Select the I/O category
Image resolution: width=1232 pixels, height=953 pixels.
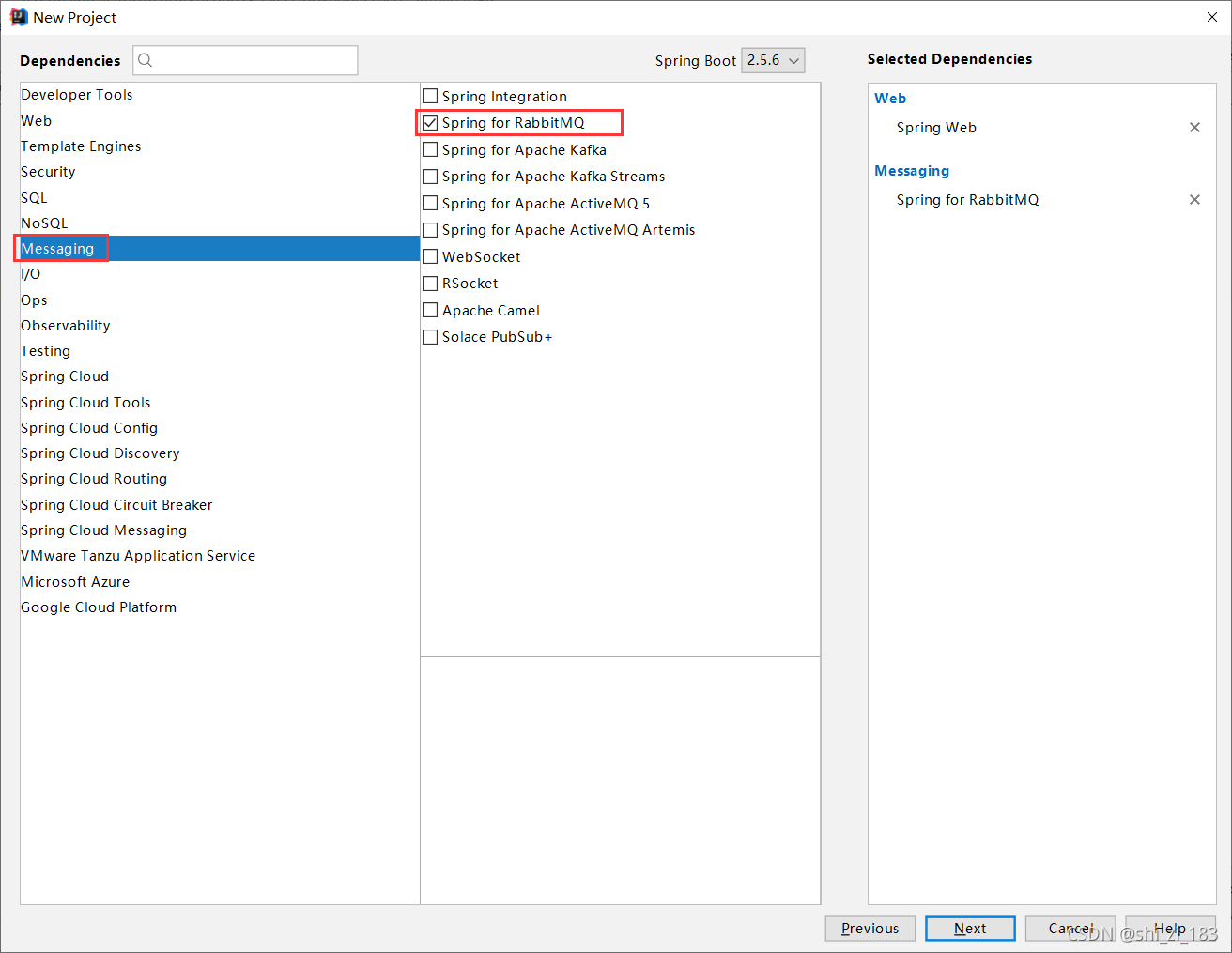(220, 274)
